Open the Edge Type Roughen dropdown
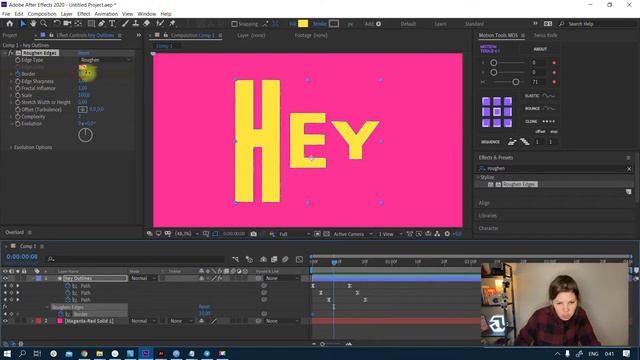 pos(105,60)
